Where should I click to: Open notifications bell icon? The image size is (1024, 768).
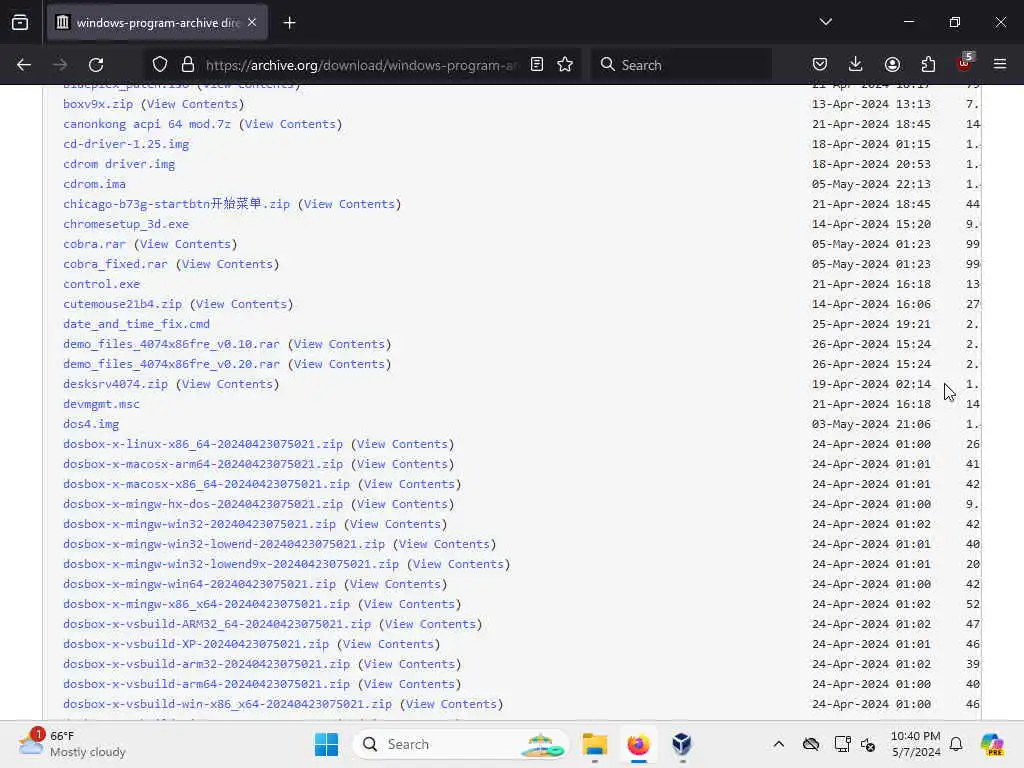pos(956,744)
